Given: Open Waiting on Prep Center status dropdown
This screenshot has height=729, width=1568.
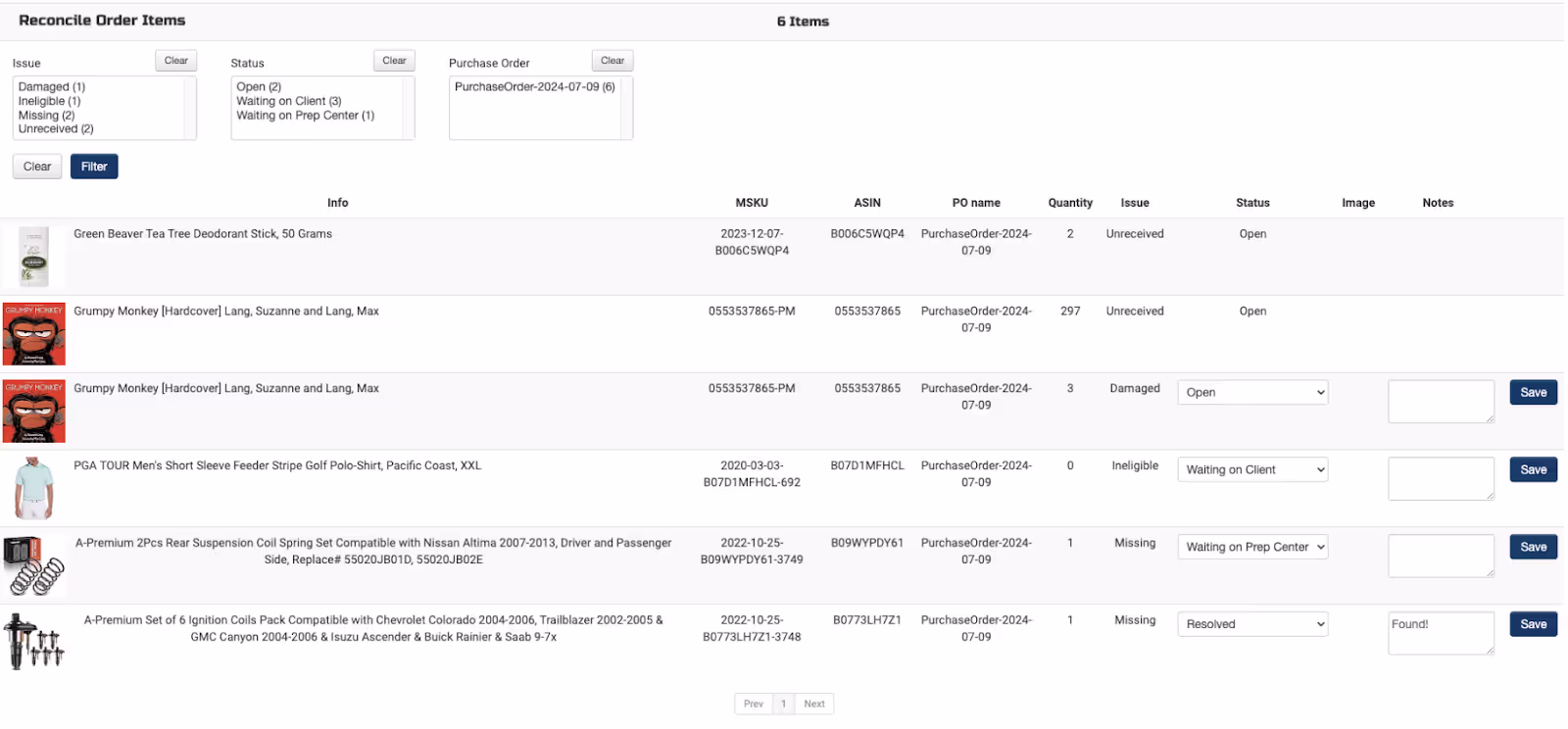Looking at the screenshot, I should [1252, 547].
